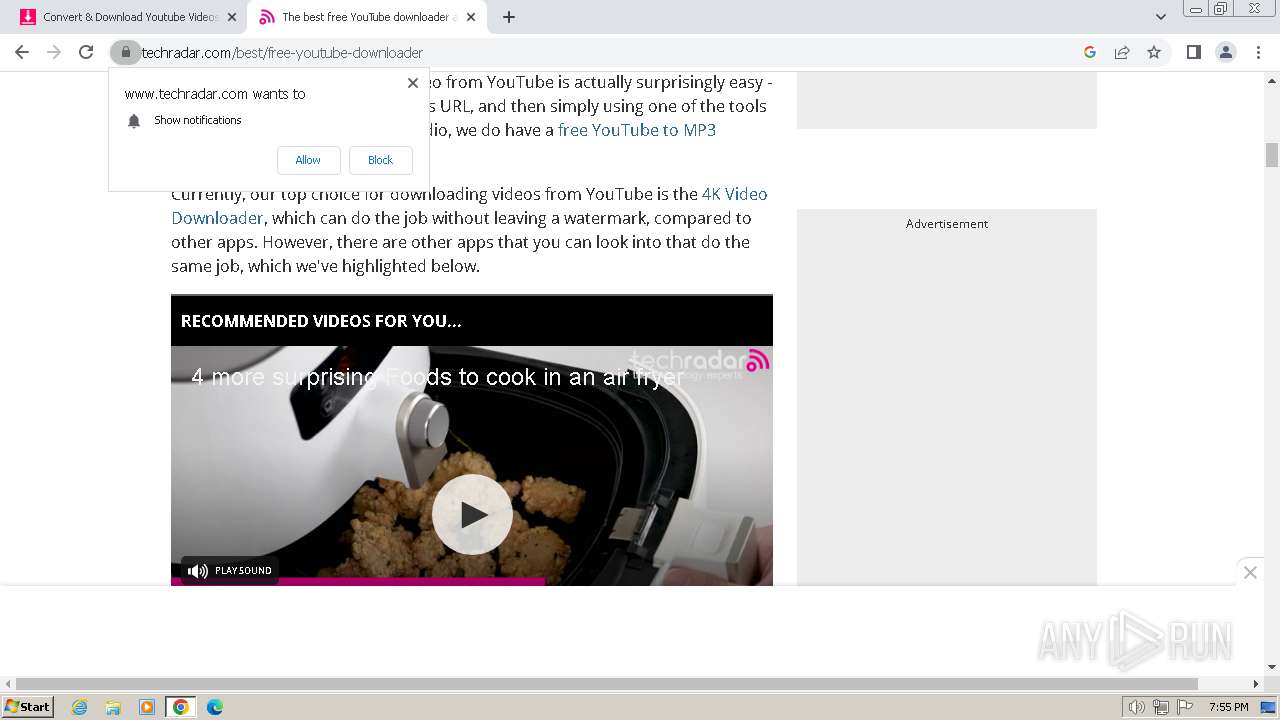Click the notification bell icon
Image resolution: width=1280 pixels, height=720 pixels.
click(134, 121)
